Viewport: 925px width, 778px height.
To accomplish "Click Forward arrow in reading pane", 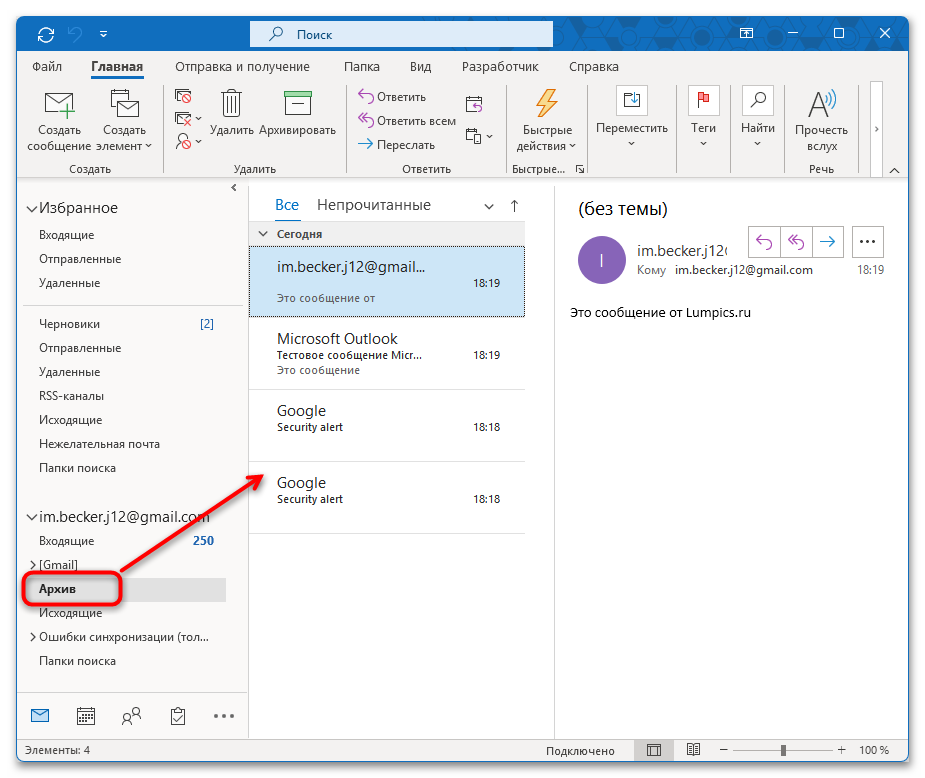I will point(828,241).
